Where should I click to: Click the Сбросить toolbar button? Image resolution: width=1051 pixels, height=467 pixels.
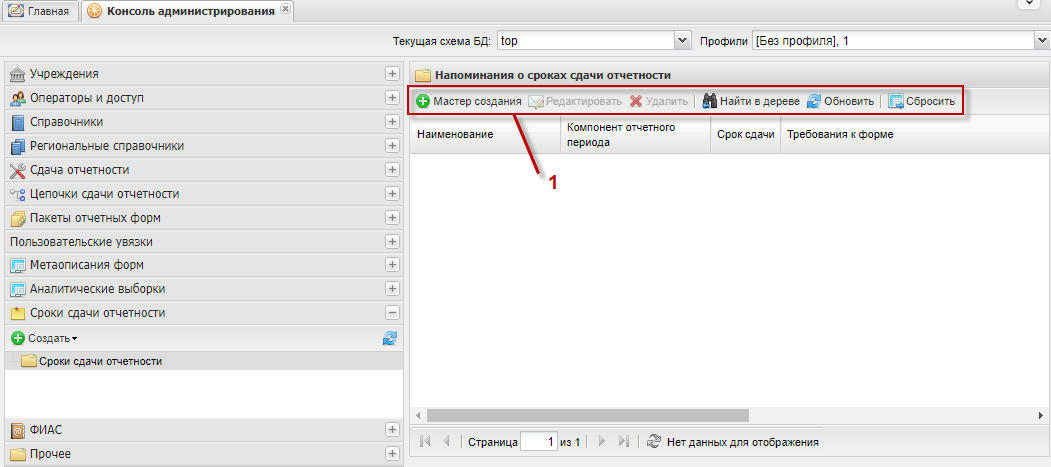[921, 101]
